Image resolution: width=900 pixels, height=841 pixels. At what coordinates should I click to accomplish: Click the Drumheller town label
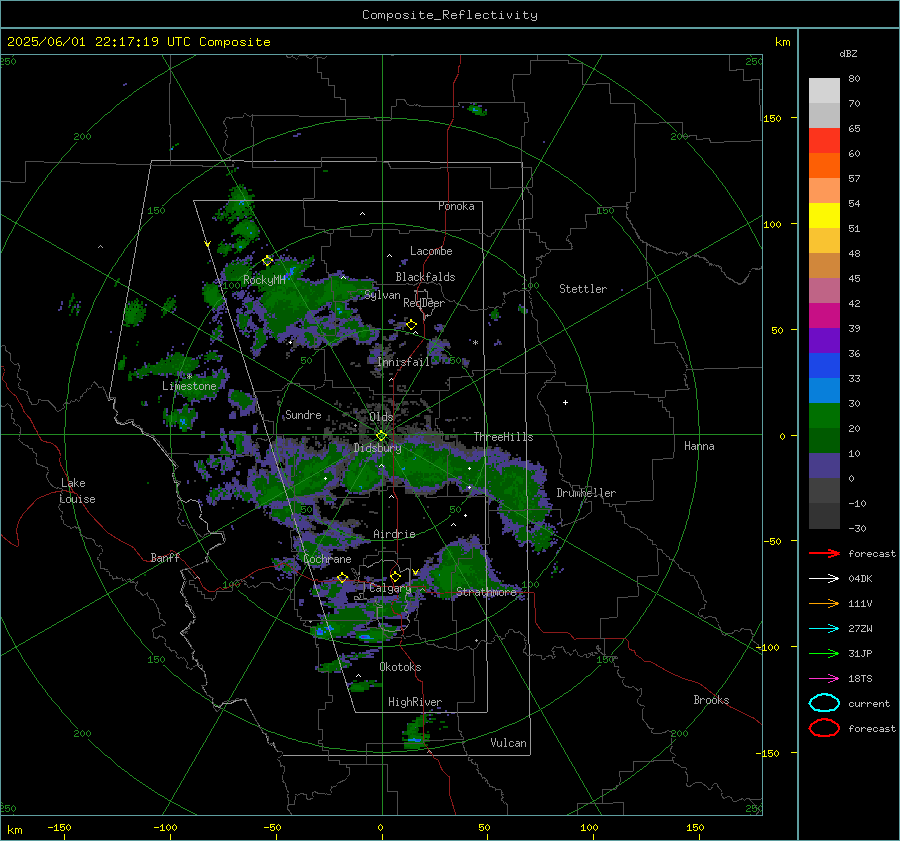click(x=586, y=493)
